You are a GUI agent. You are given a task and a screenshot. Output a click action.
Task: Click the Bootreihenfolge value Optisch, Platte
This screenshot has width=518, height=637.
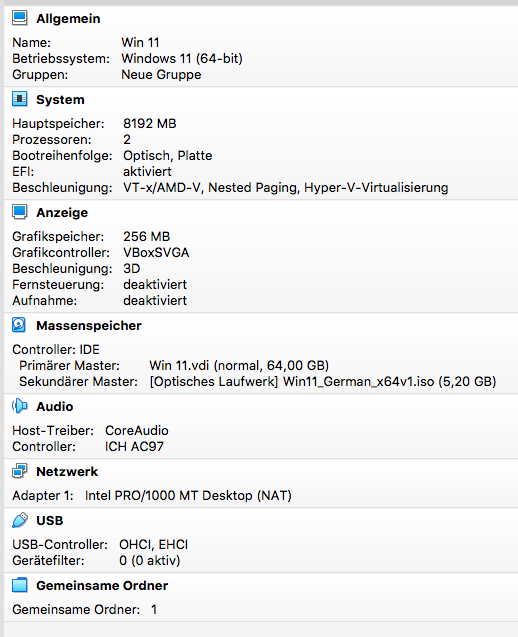click(x=167, y=156)
